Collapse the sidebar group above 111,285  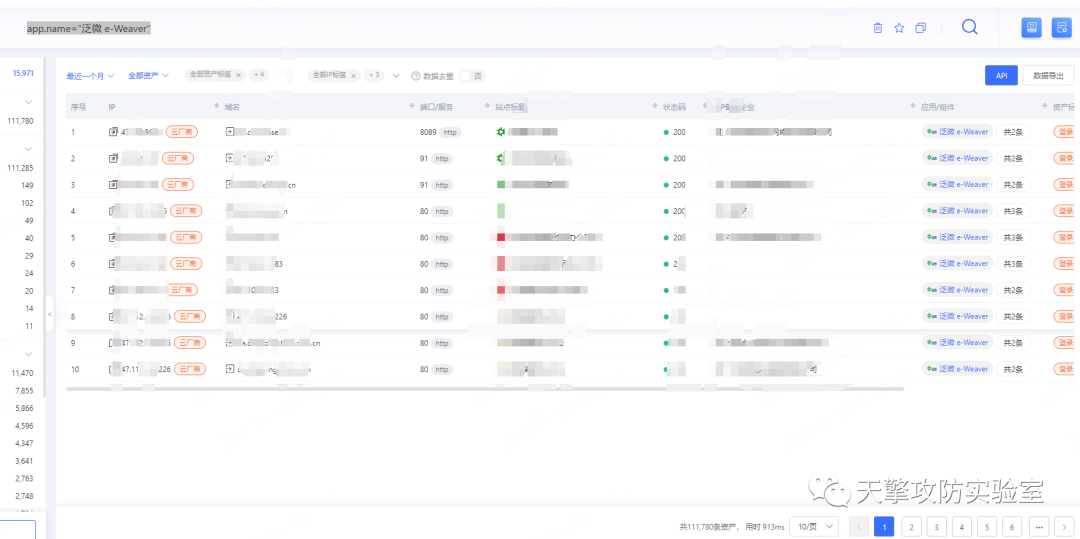coord(28,149)
